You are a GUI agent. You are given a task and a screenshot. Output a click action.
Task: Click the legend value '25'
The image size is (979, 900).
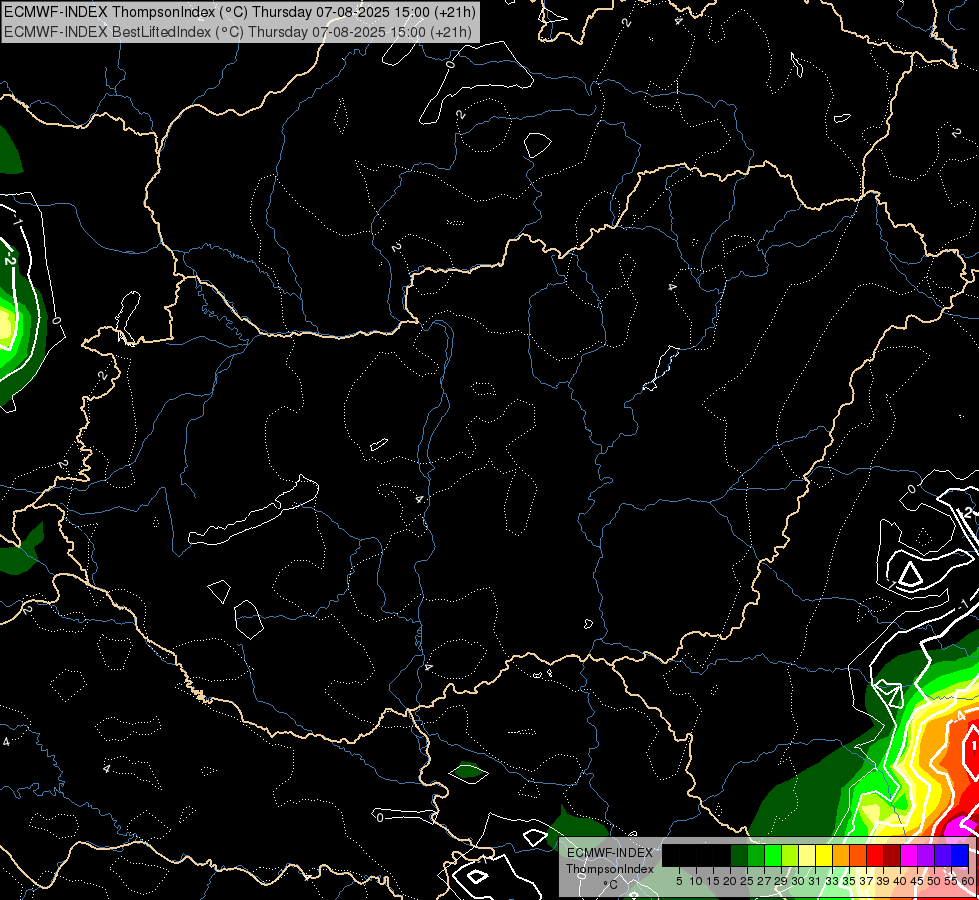(747, 881)
